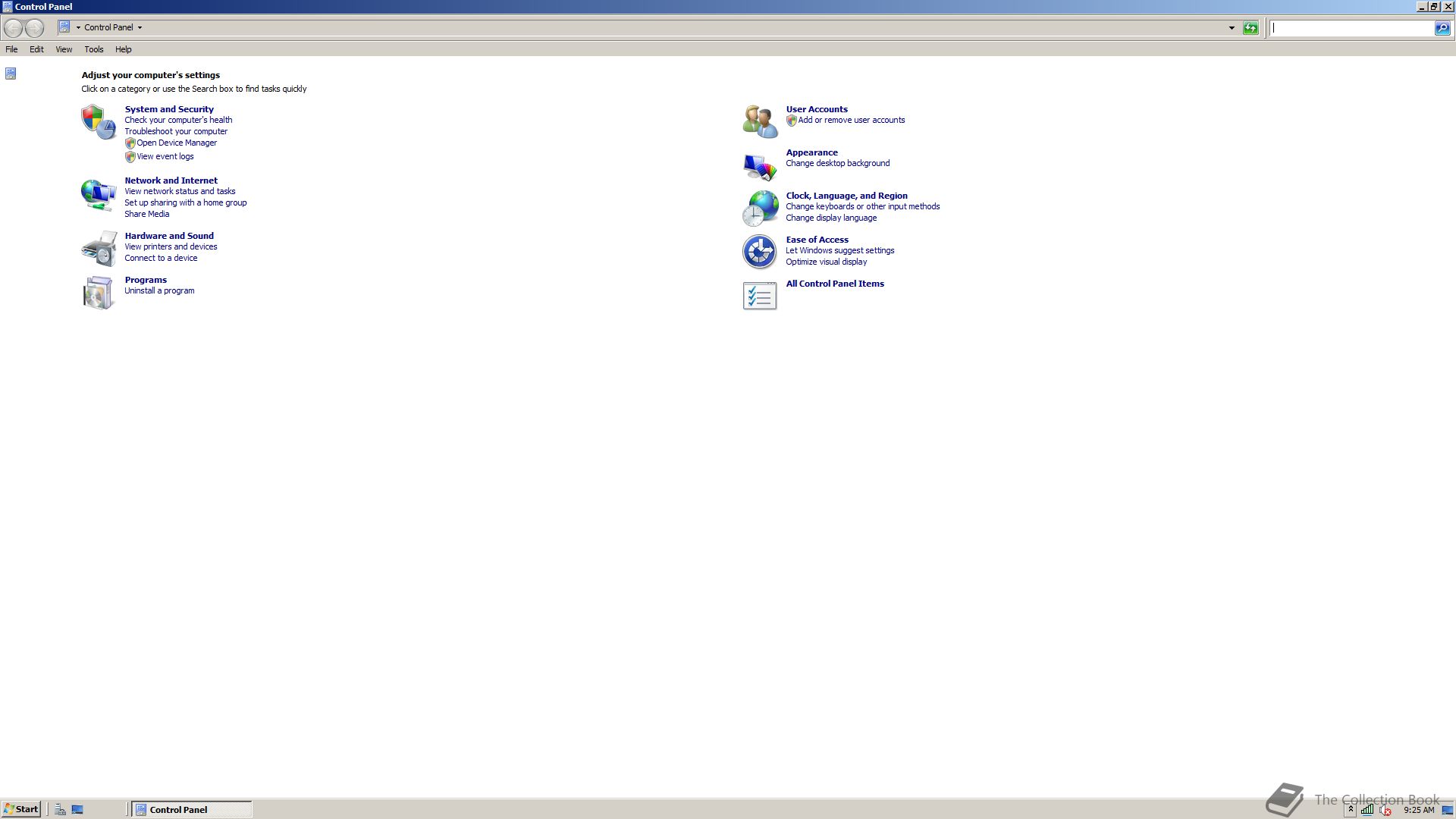Screen dimensions: 1456x819
Task: Open the Edit menu
Action: (36, 49)
